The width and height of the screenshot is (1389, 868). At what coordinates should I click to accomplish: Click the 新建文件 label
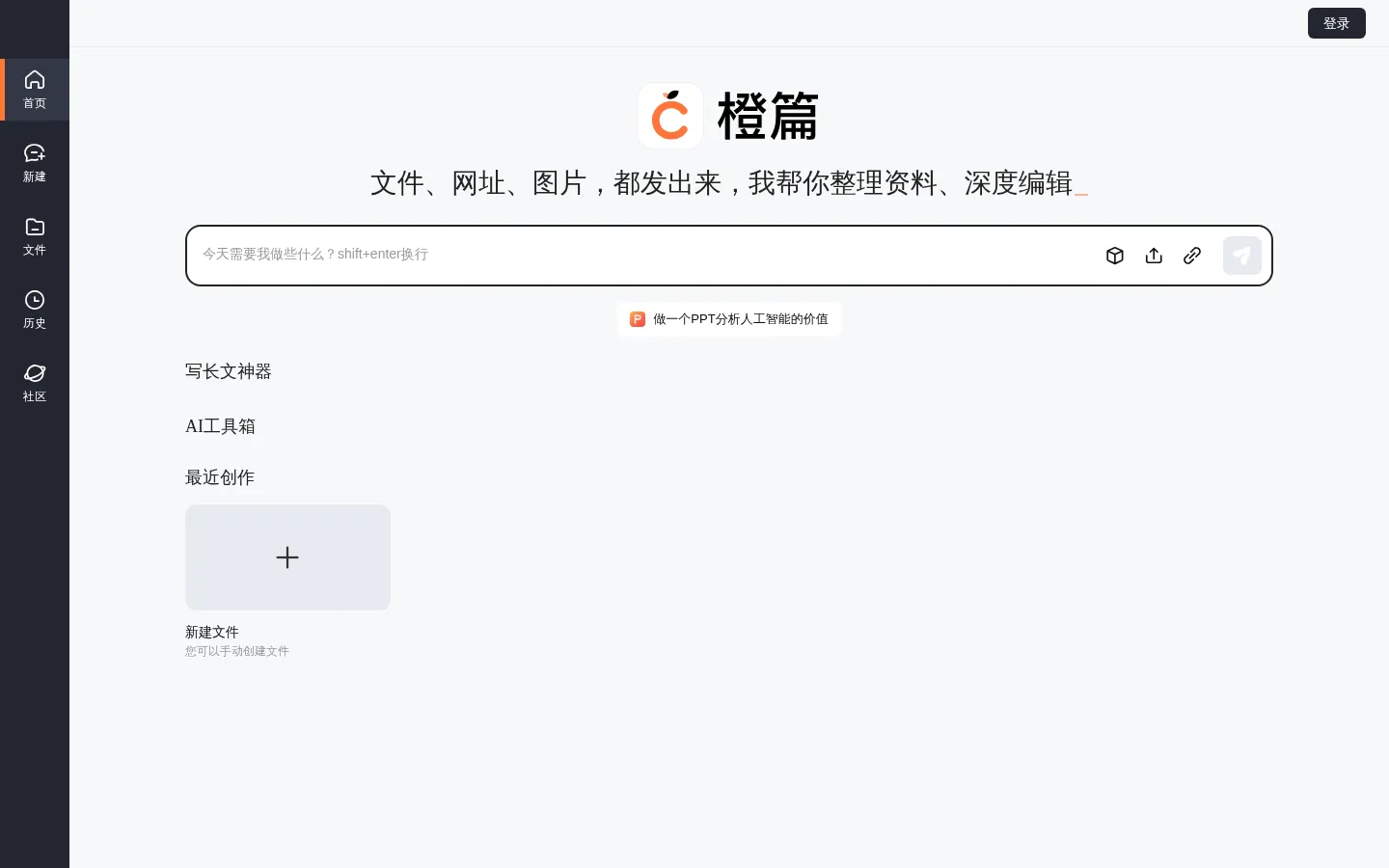212,632
